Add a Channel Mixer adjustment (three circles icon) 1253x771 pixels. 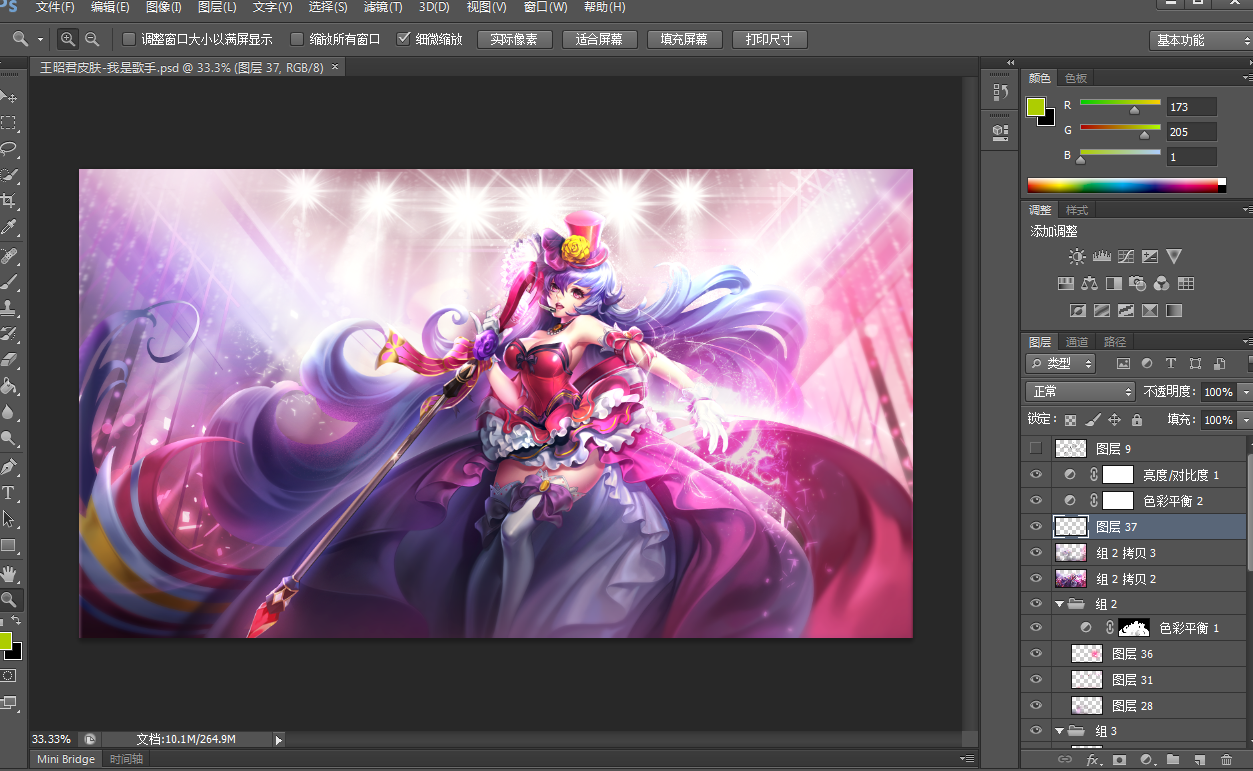click(x=1162, y=284)
